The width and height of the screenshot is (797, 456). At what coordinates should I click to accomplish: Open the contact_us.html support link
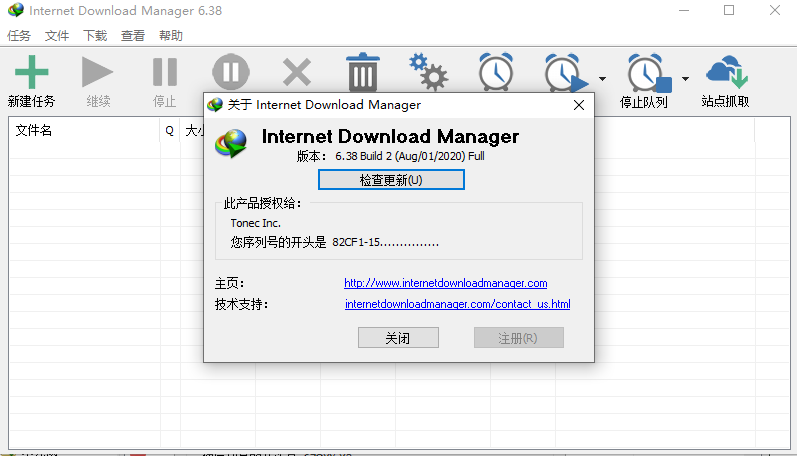click(x=457, y=304)
